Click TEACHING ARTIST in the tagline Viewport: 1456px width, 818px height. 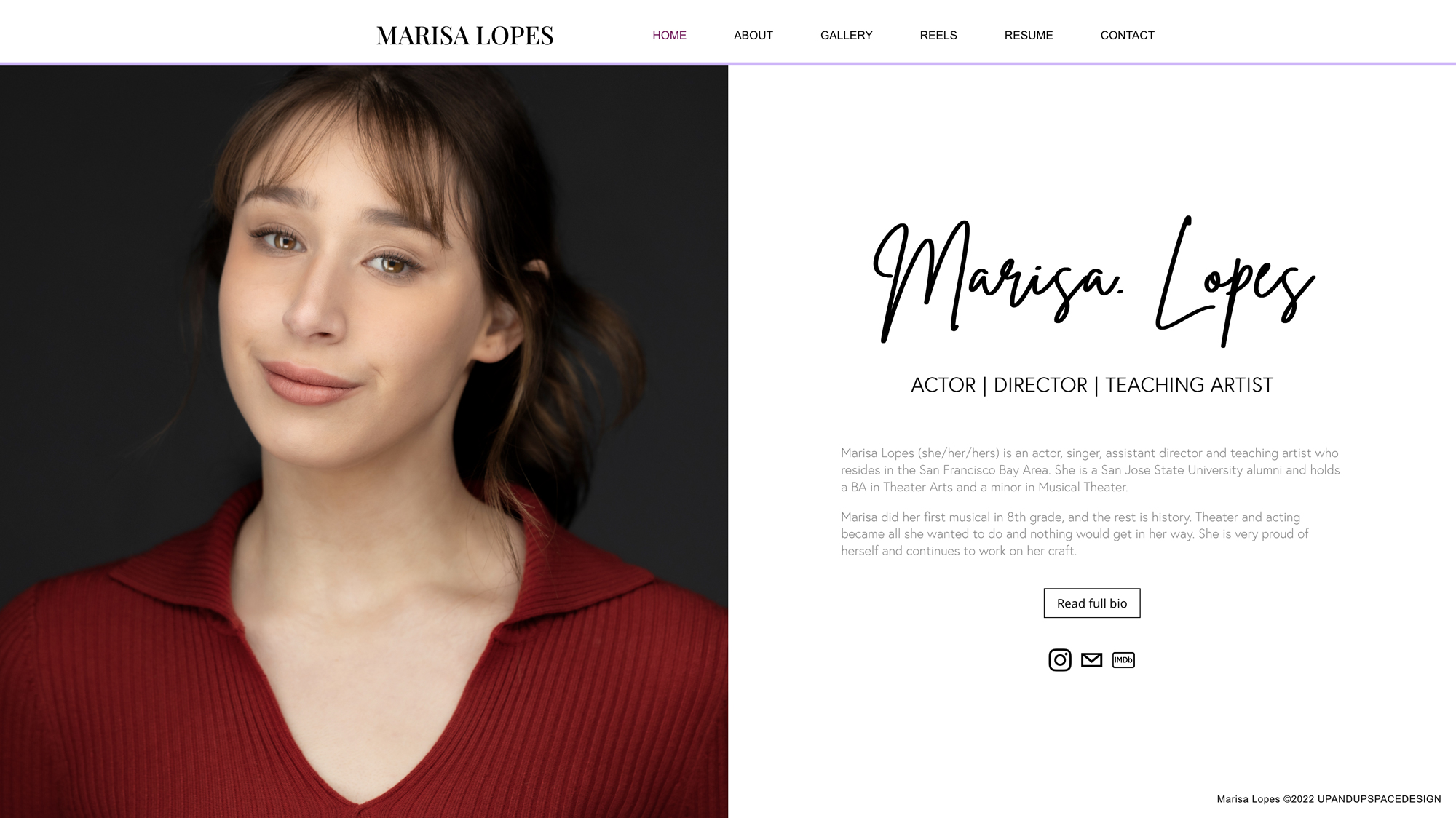coord(1189,385)
